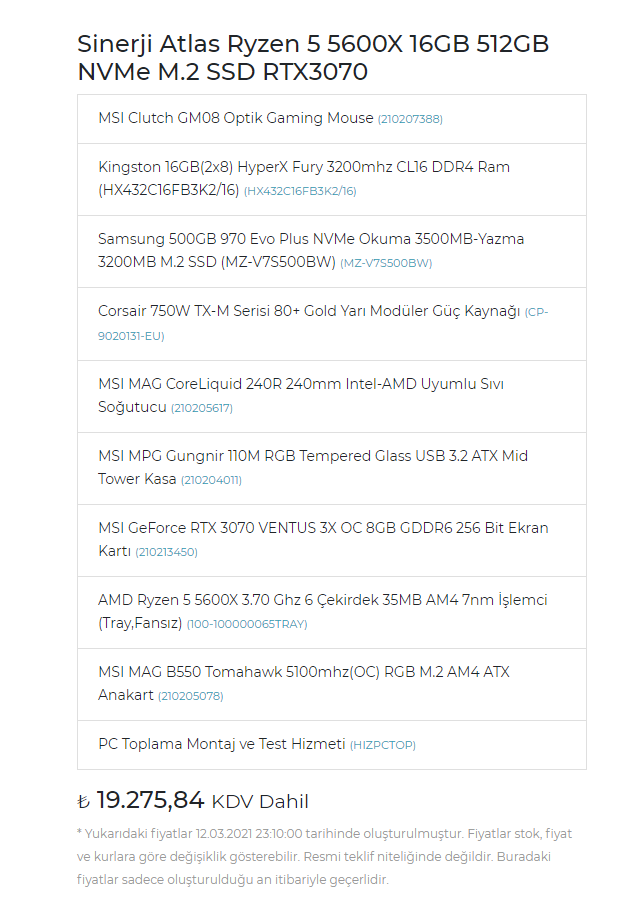Click the 100-100000065TRAY code link
The image size is (637, 907).
click(247, 624)
